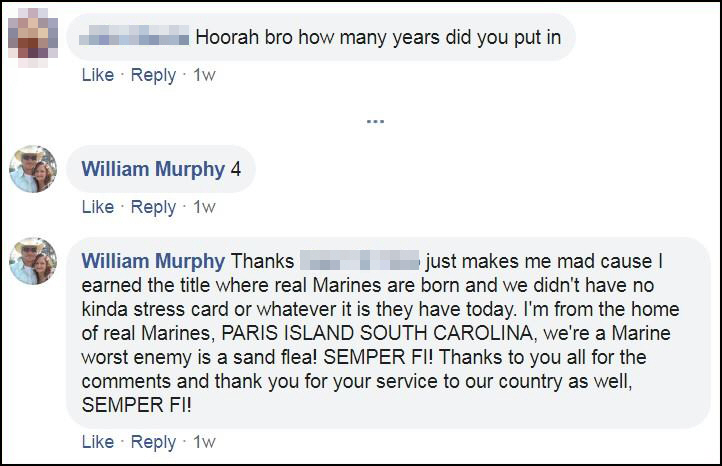Click the blurred tagged name after "Thanks"
The image size is (722, 466).
coord(358,261)
